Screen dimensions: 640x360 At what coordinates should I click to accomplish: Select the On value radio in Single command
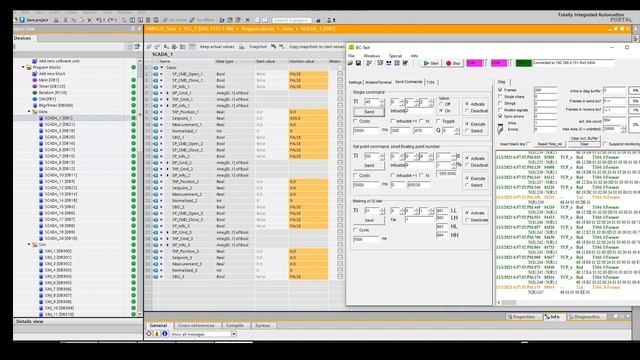441,111
